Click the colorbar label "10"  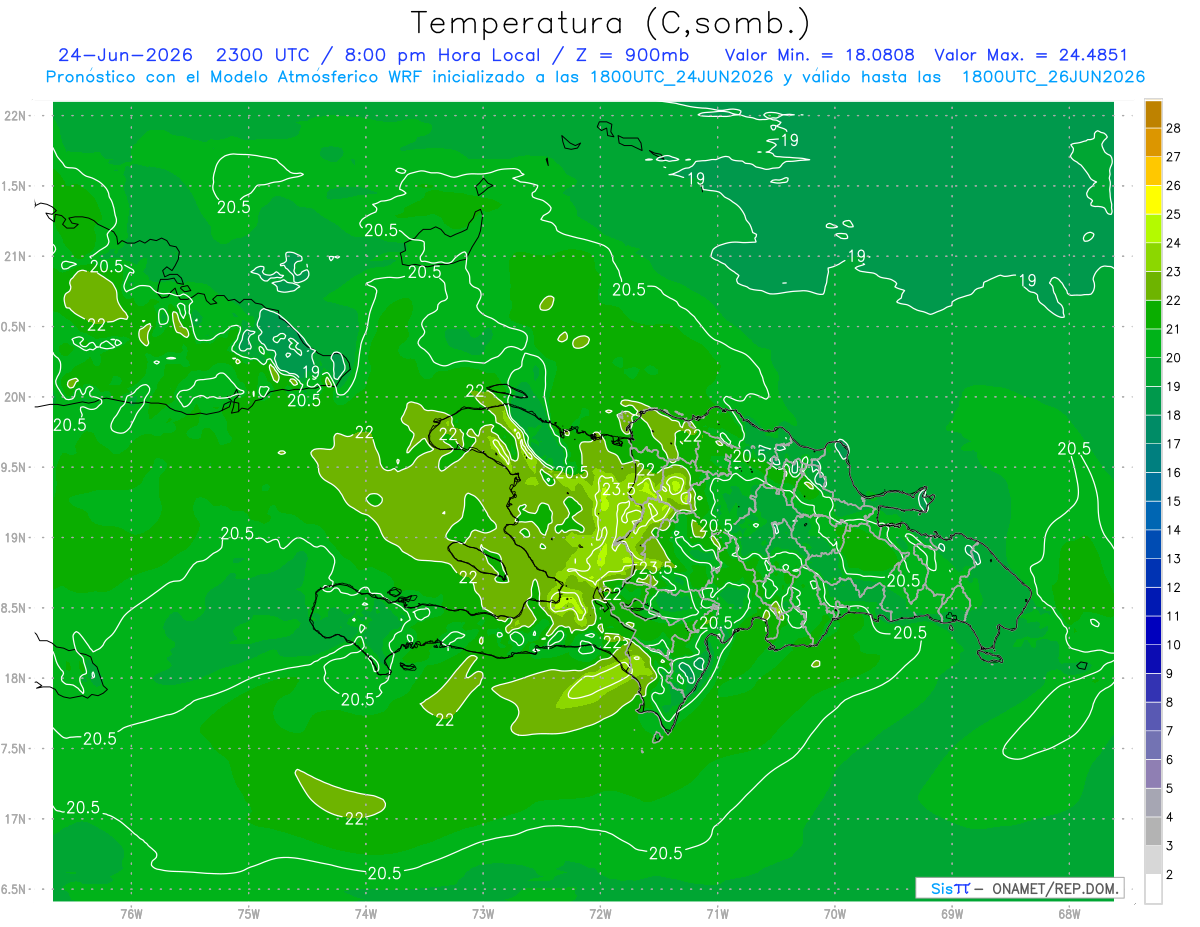[x=1173, y=645]
